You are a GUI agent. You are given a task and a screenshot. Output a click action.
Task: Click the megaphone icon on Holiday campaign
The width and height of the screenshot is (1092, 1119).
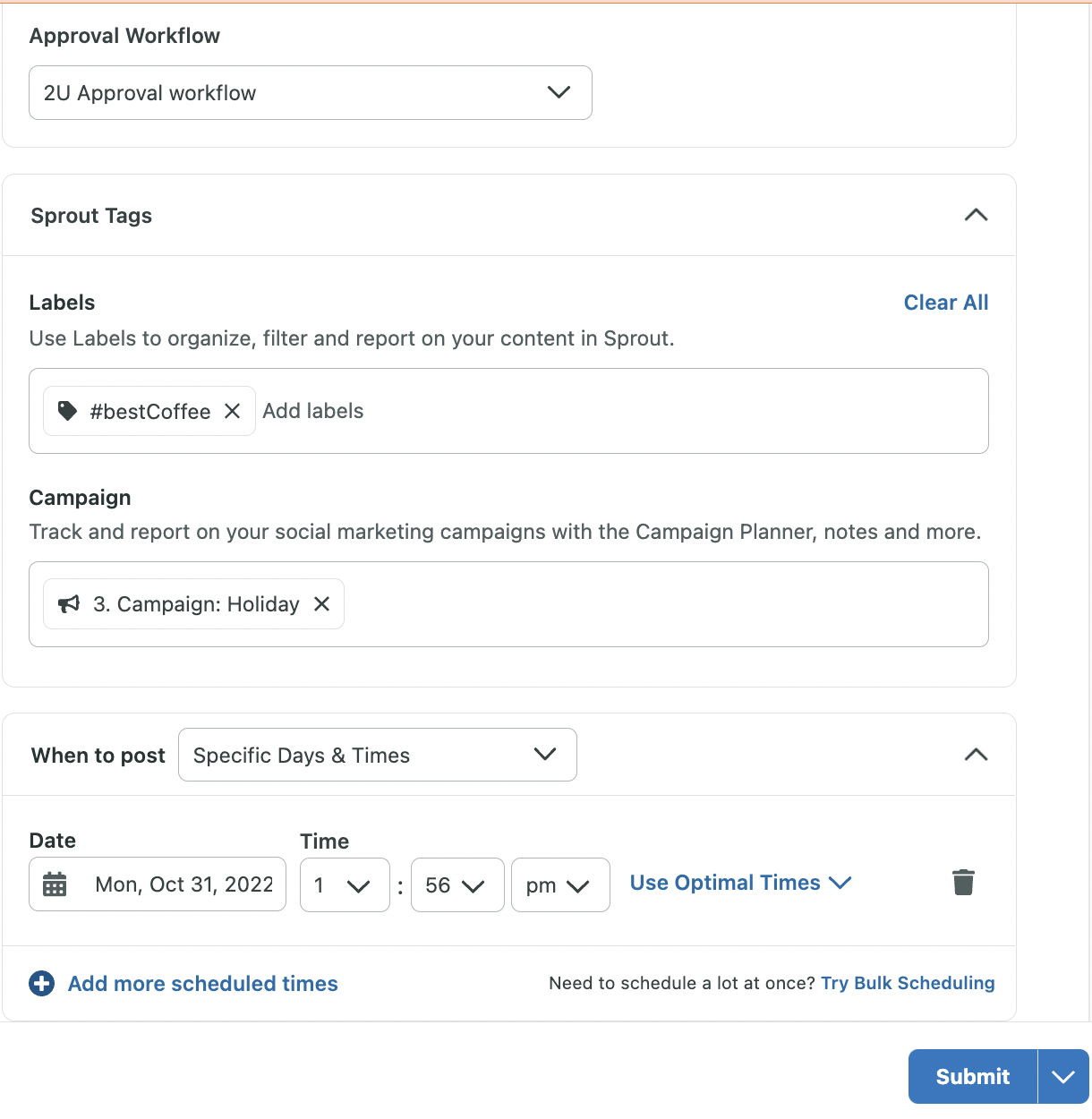coord(69,604)
